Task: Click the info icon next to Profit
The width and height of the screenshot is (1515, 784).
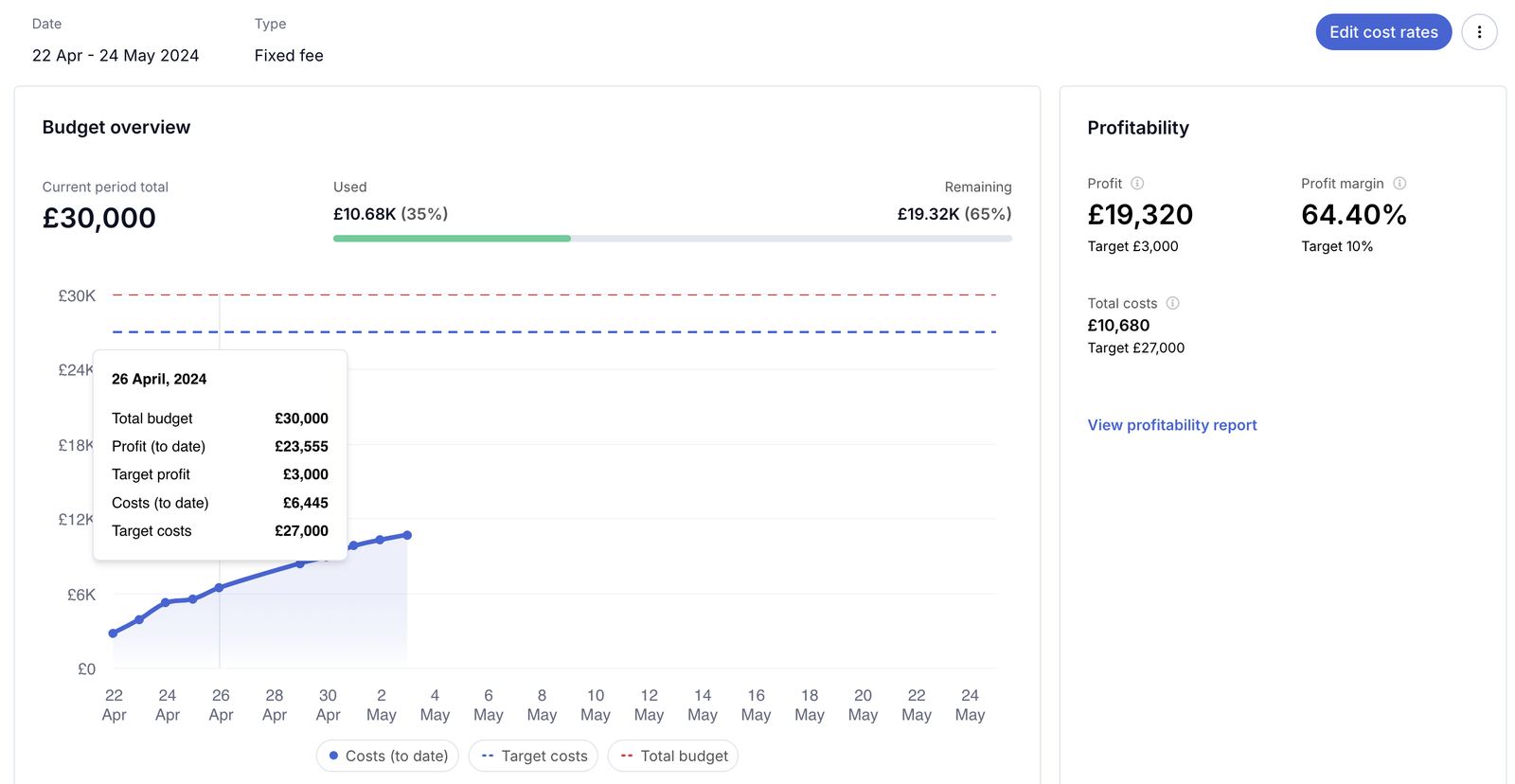Action: [1137, 184]
